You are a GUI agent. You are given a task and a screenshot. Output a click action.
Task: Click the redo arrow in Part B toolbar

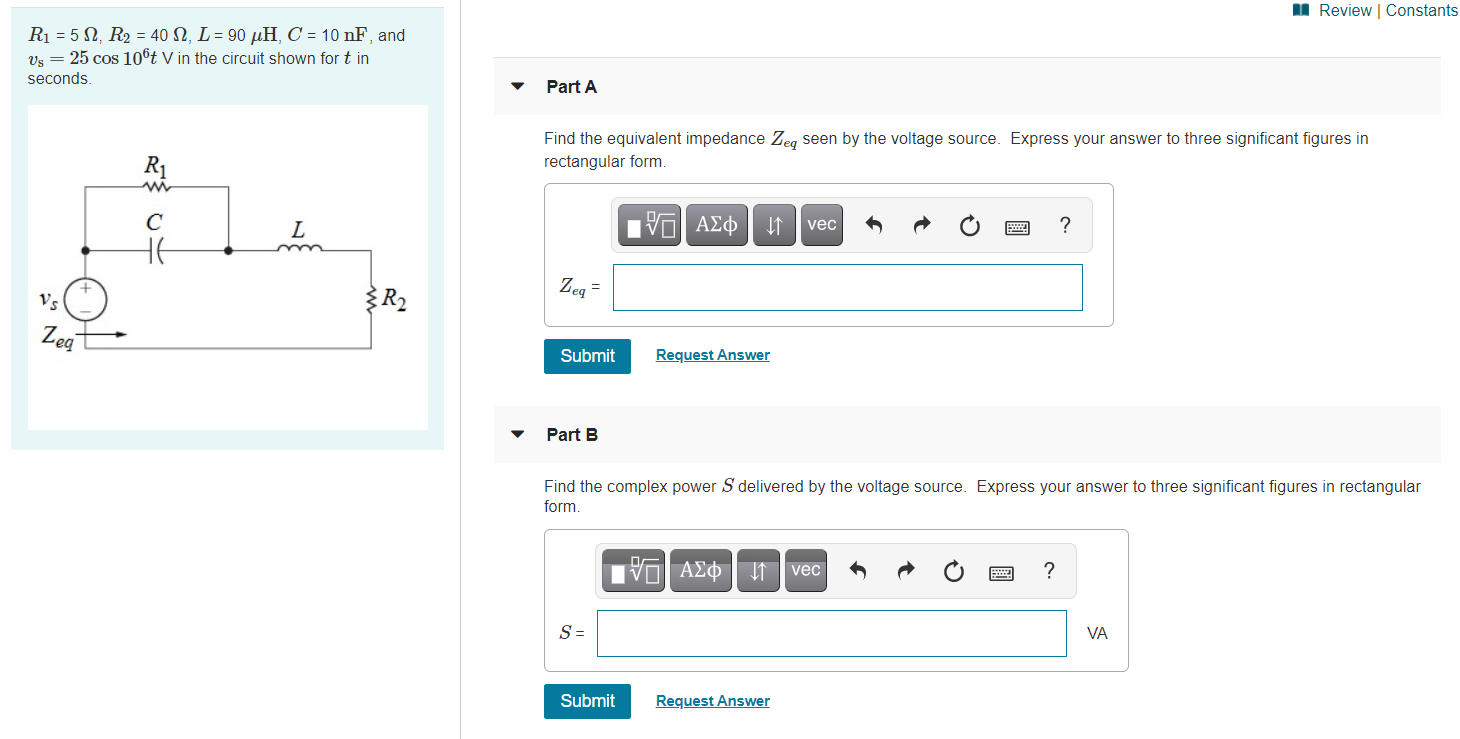point(905,570)
